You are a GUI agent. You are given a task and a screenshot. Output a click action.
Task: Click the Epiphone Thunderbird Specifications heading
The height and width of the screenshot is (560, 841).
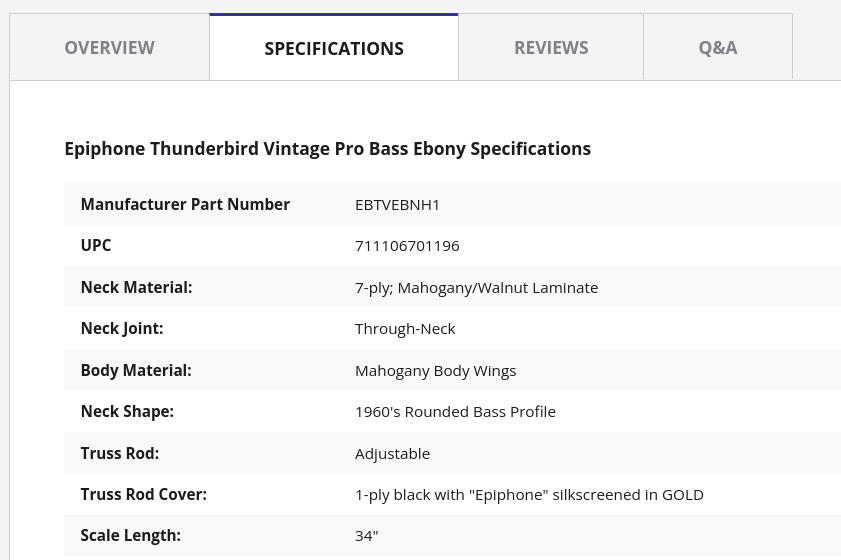[328, 149]
